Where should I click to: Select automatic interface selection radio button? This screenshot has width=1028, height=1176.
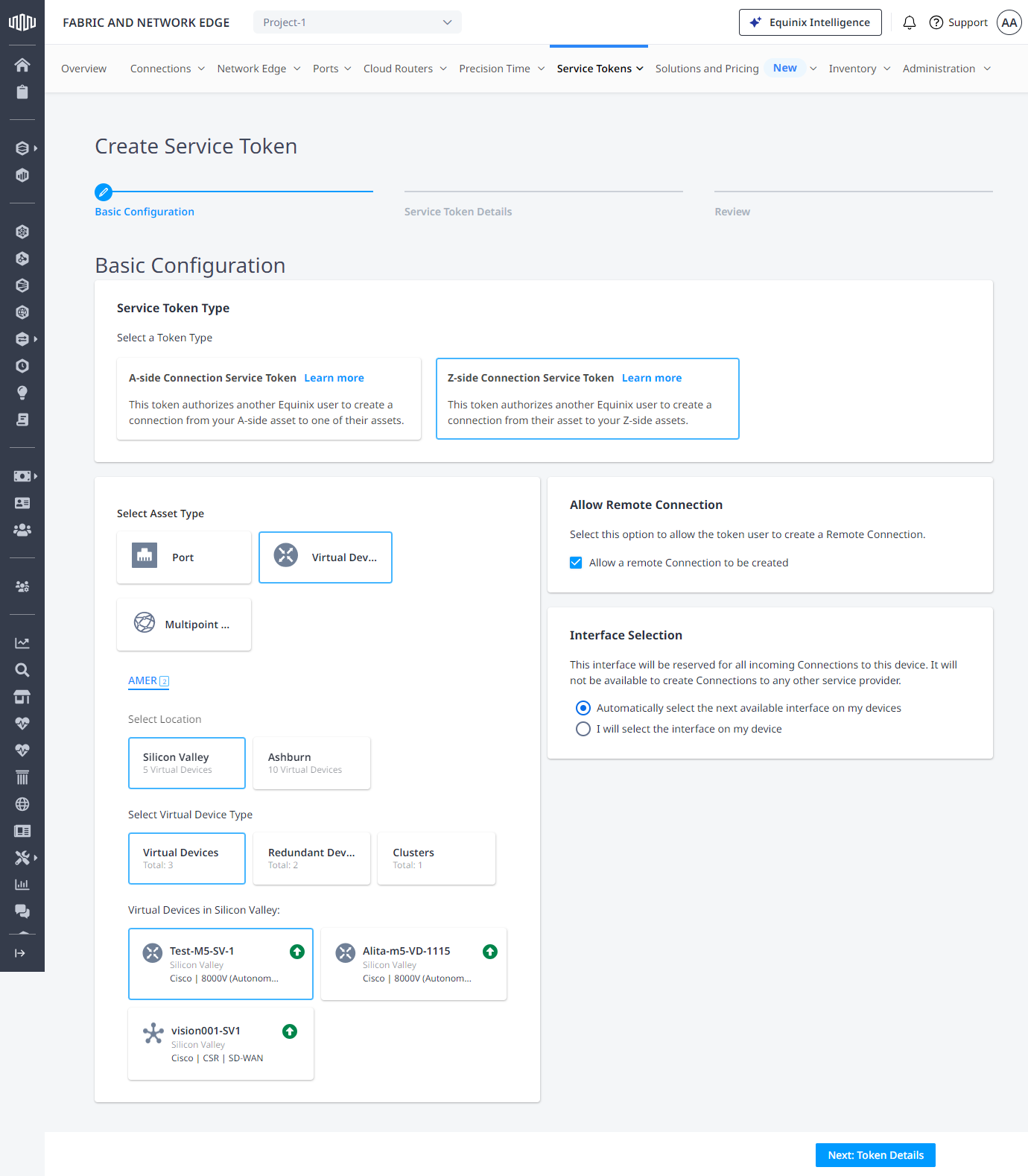click(583, 708)
